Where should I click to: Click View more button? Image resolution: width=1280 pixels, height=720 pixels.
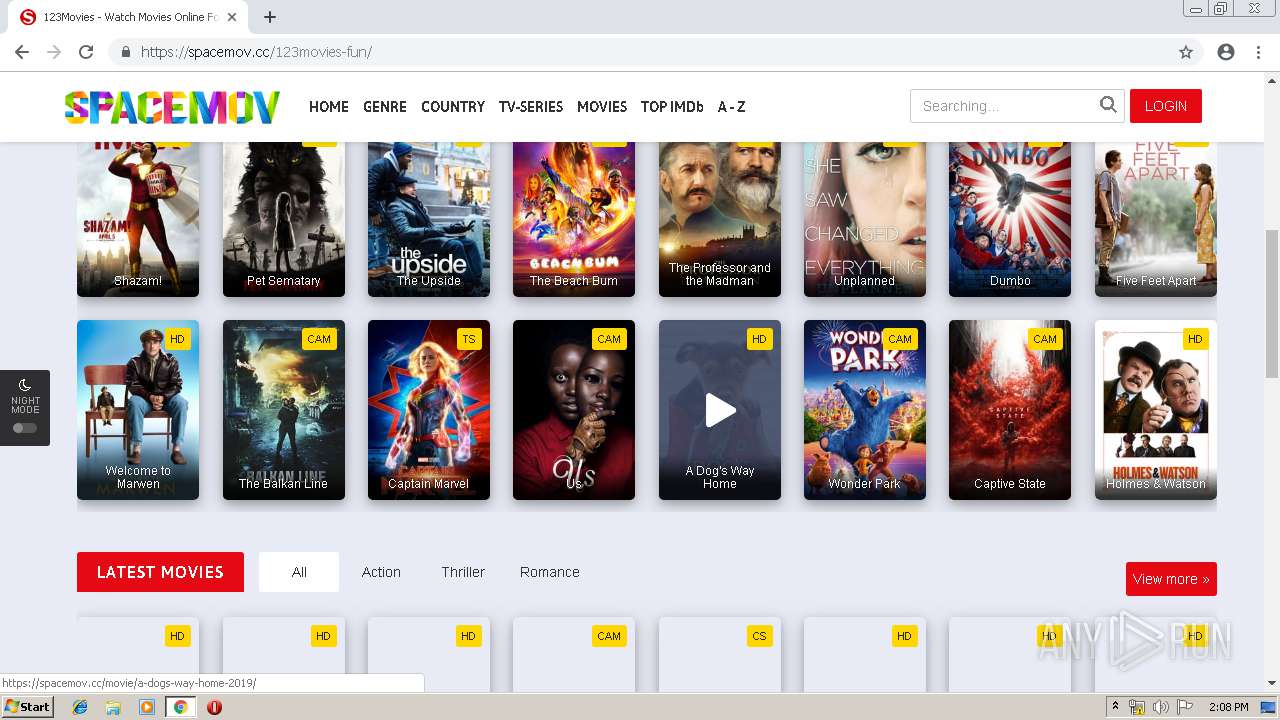1171,579
